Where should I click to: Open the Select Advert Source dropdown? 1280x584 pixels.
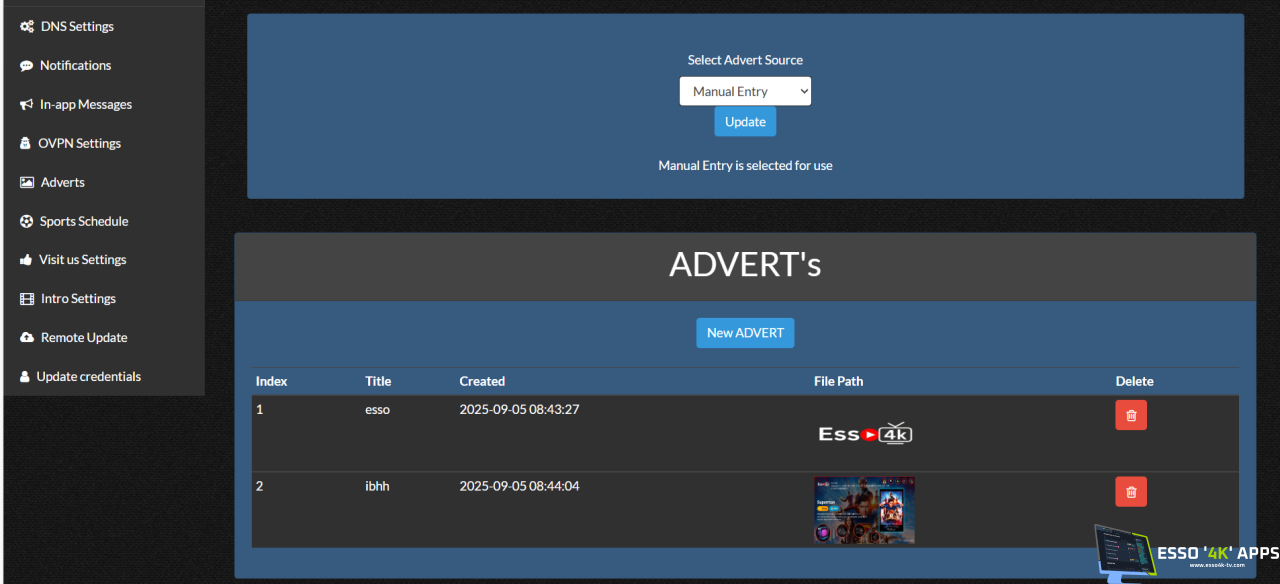pyautogui.click(x=745, y=91)
